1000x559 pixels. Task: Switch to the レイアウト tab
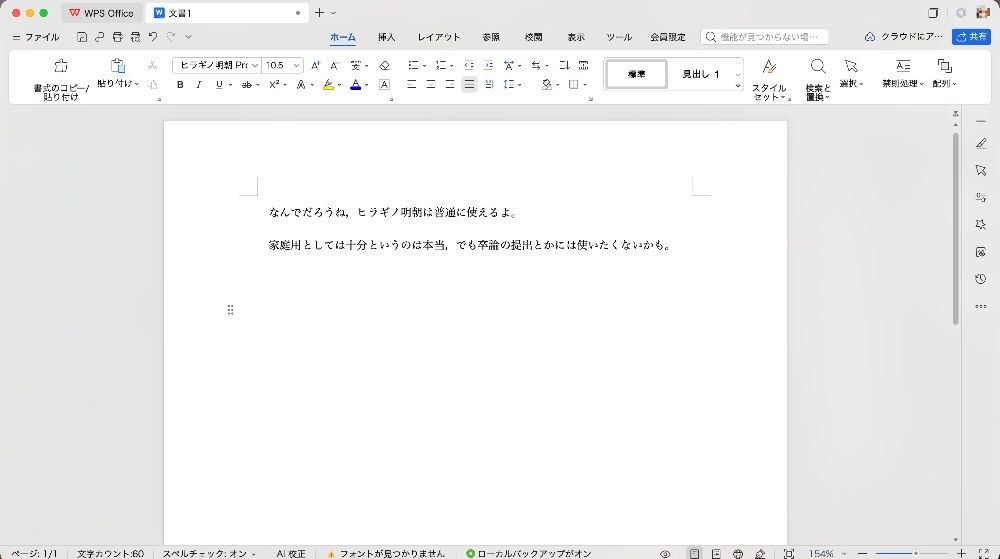coord(439,37)
